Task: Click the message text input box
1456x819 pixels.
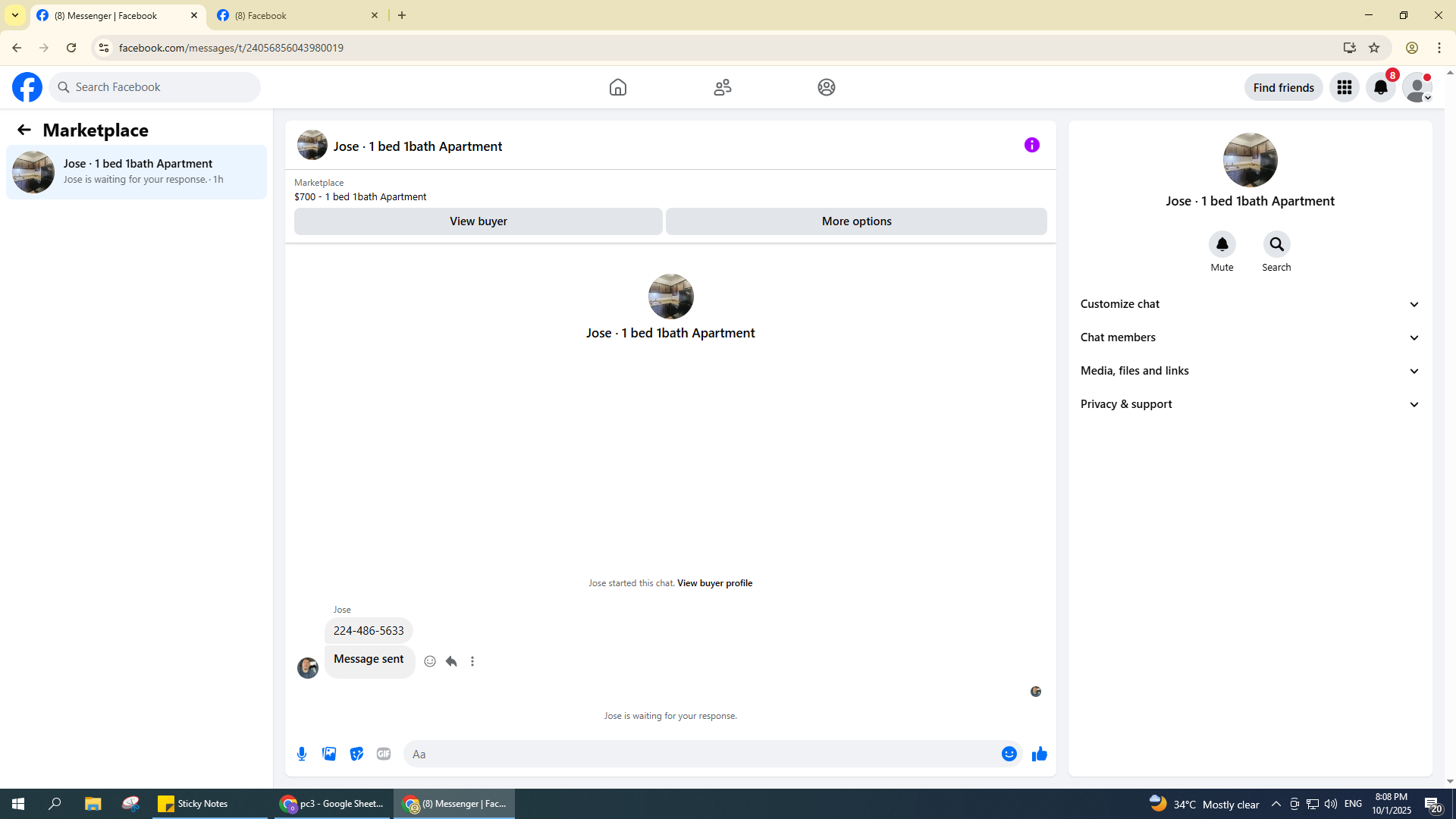Action: (702, 754)
